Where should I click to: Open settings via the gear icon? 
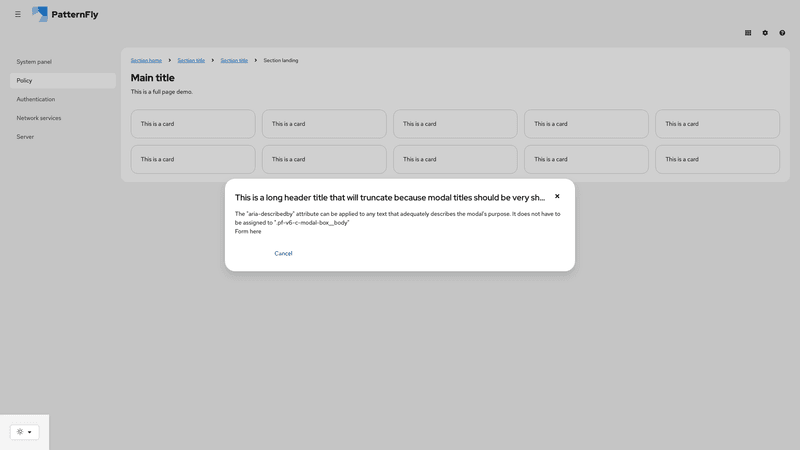point(765,33)
